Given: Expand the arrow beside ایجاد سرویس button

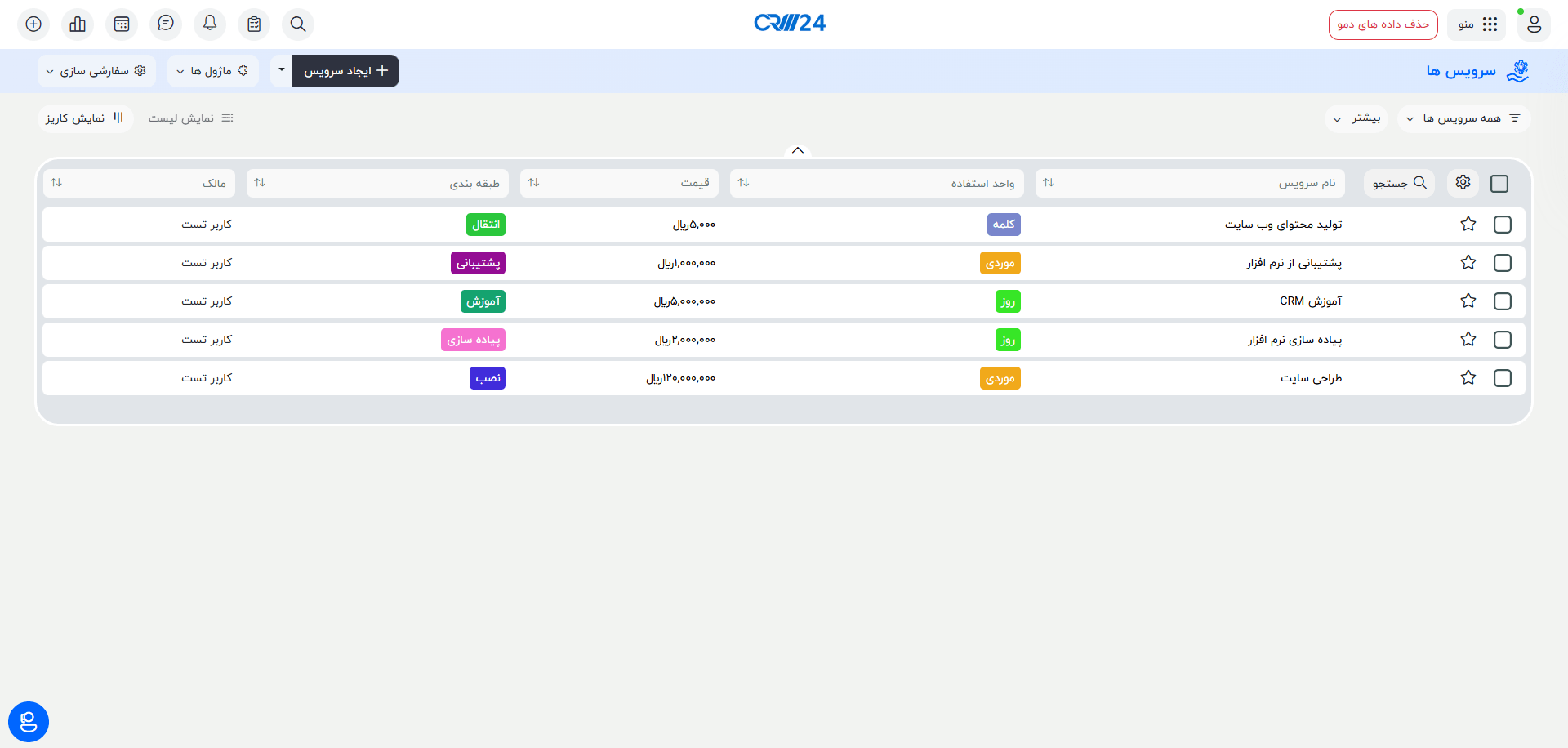Looking at the screenshot, I should click(x=282, y=71).
